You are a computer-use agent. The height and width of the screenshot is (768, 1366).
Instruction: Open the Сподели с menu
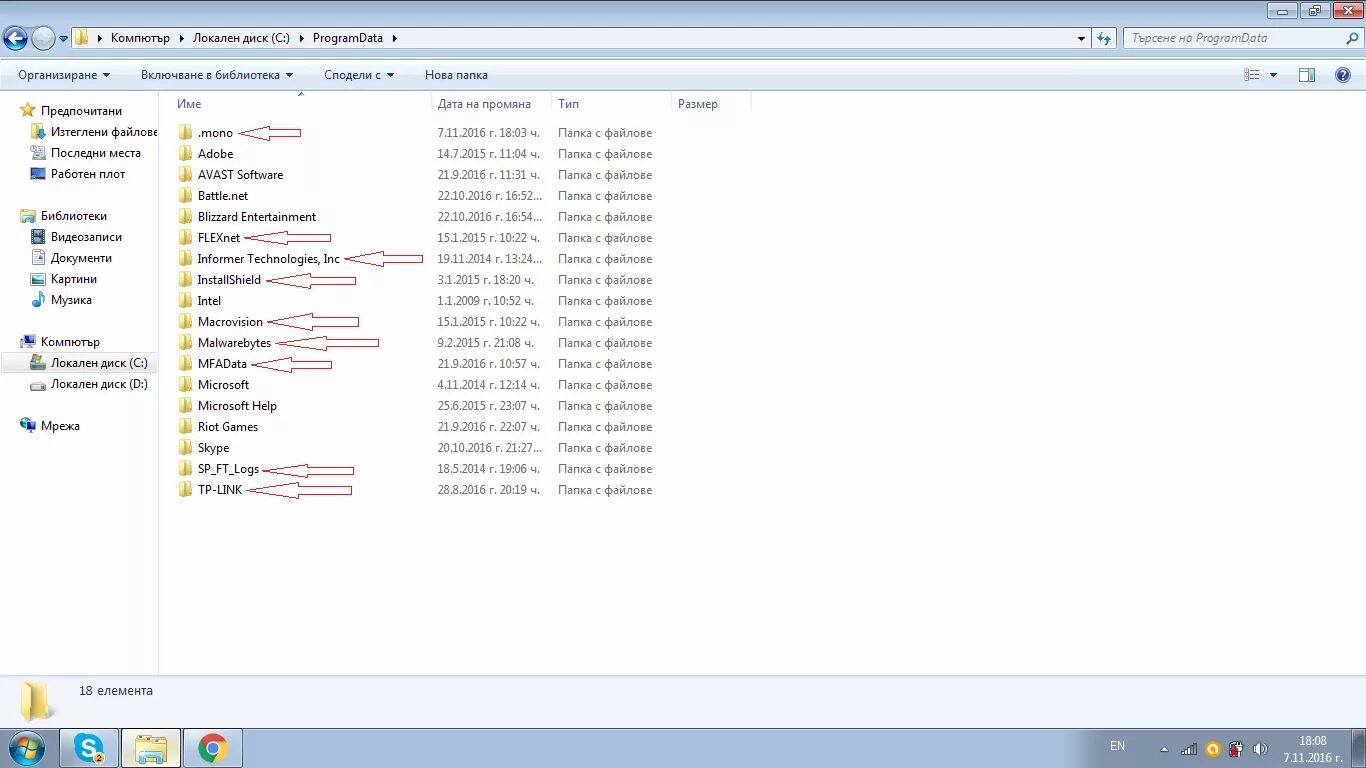(359, 75)
